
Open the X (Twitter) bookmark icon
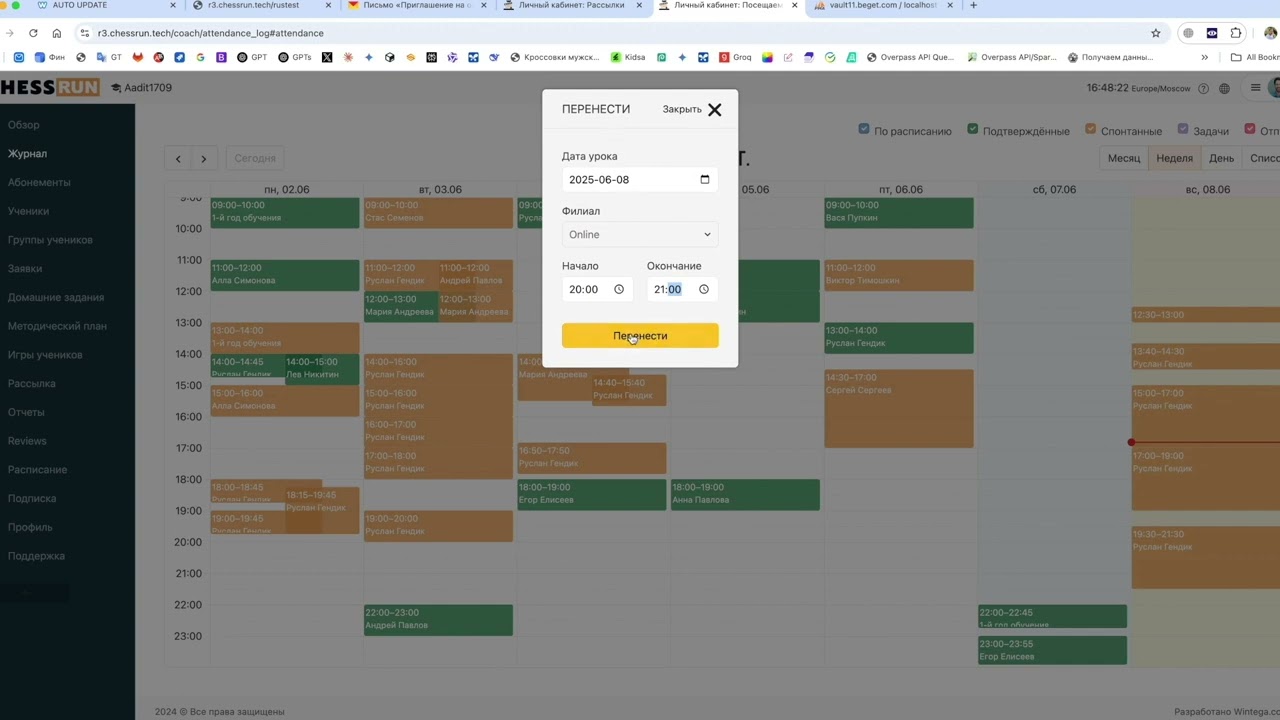[x=327, y=58]
